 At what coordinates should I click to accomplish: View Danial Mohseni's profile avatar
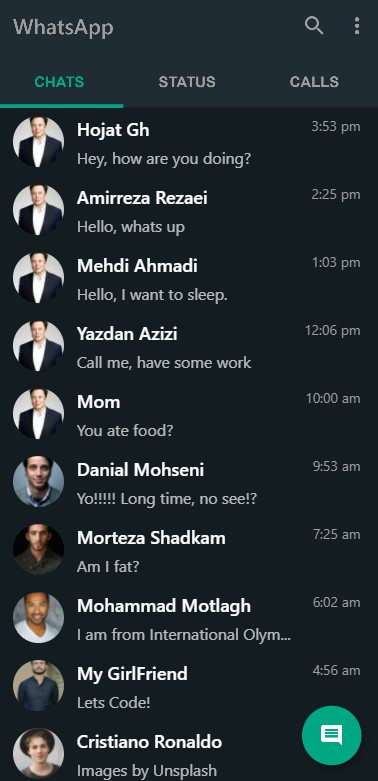pyautogui.click(x=38, y=482)
